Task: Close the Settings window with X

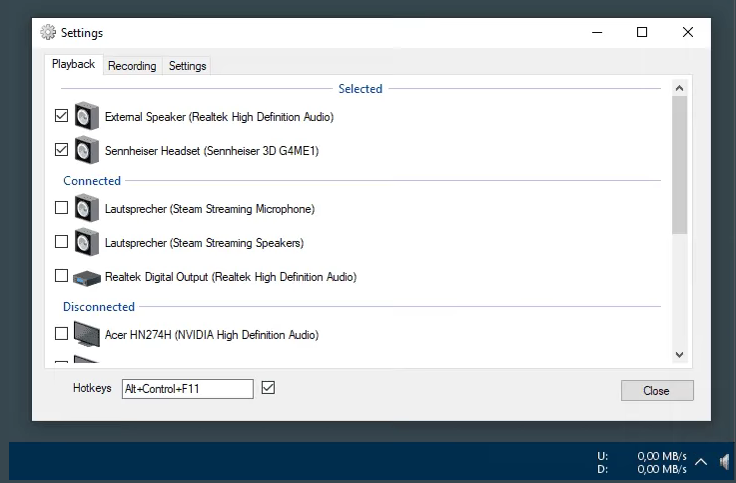Action: (x=688, y=32)
